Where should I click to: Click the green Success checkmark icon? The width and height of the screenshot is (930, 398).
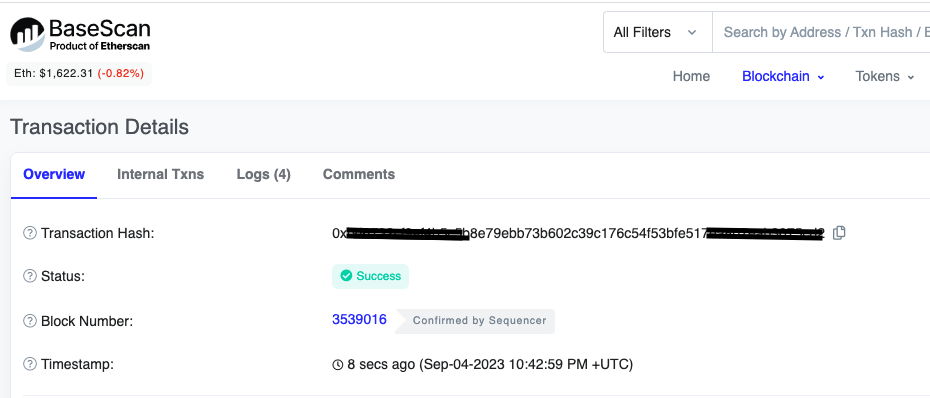pos(346,276)
